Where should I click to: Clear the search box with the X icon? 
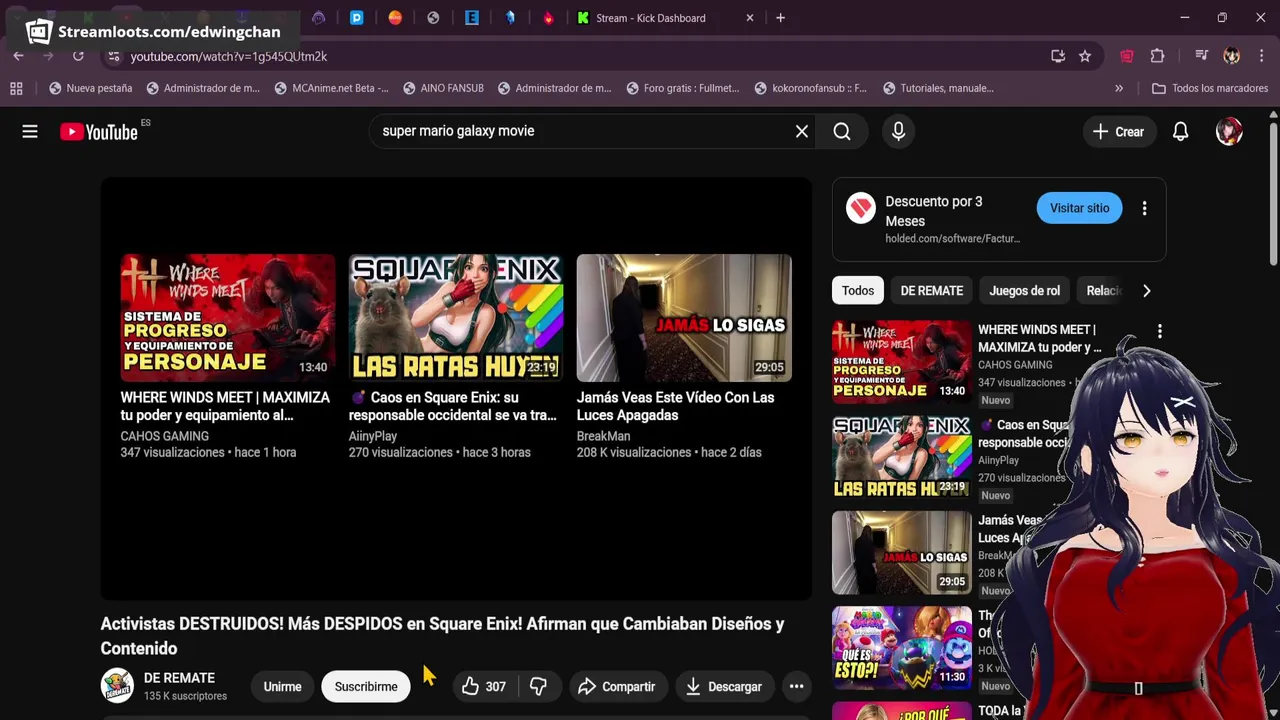click(x=802, y=131)
